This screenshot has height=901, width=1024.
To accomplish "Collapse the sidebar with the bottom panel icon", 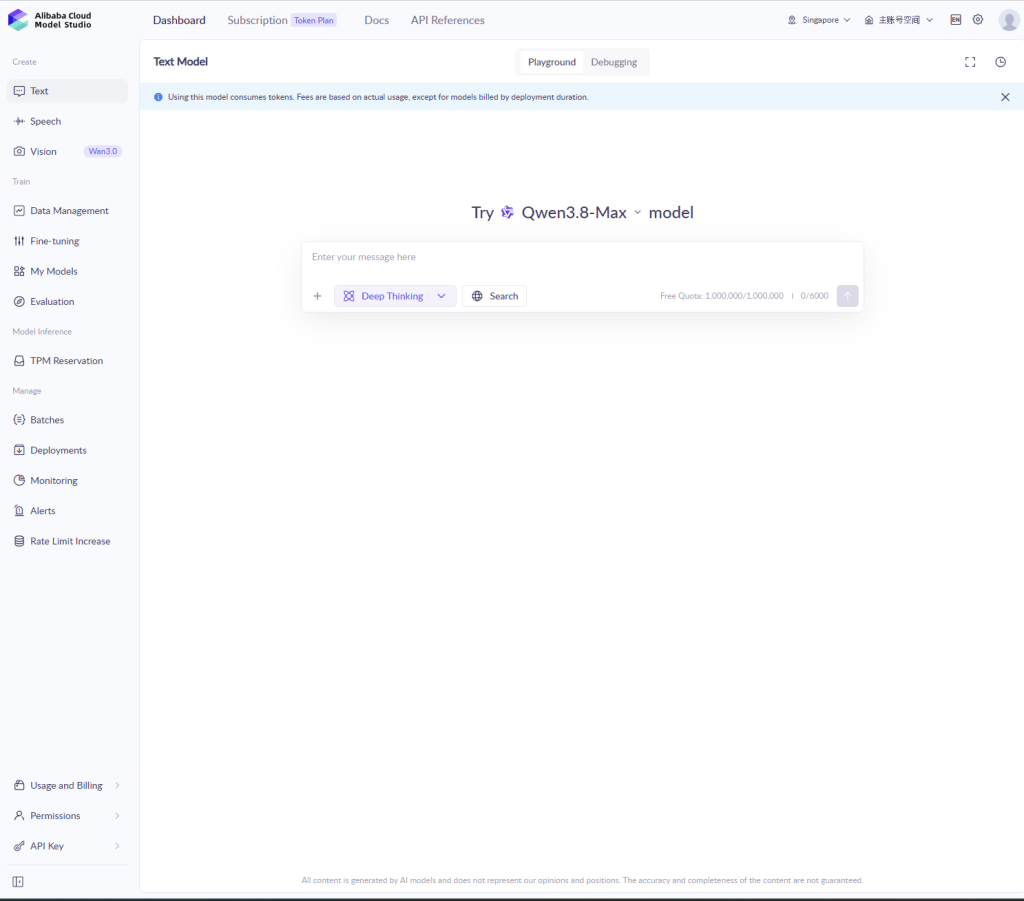I will point(18,882).
